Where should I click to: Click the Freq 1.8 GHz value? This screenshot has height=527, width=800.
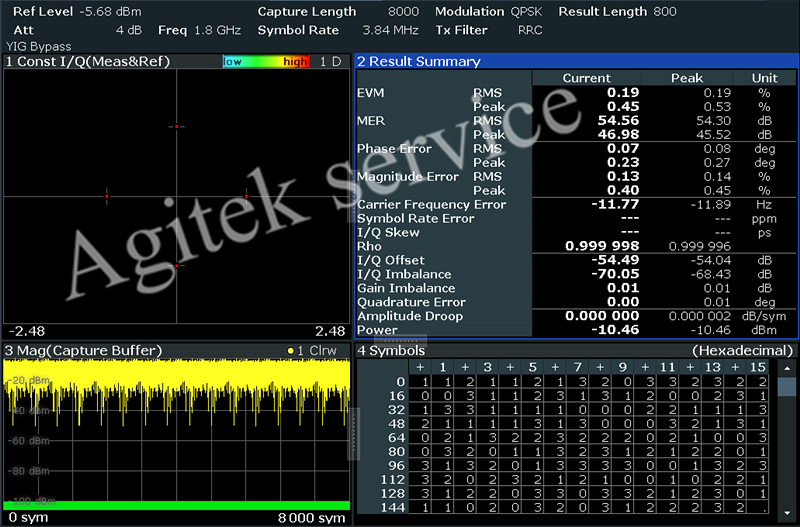[217, 30]
